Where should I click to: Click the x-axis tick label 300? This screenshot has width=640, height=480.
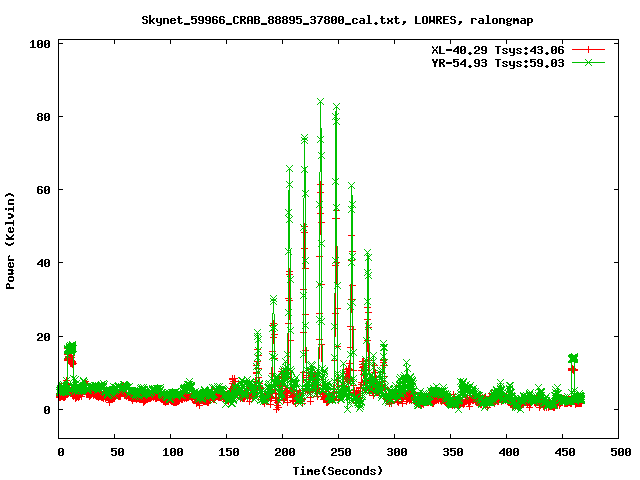(397, 452)
